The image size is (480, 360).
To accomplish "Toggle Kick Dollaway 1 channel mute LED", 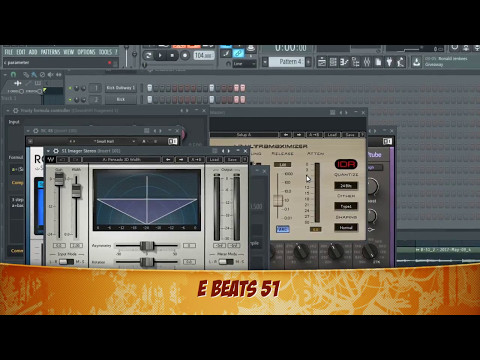I will point(70,88).
